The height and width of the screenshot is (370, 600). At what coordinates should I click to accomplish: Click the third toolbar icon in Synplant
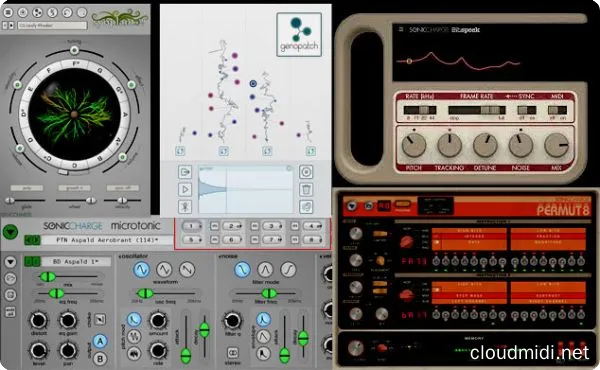(x=37, y=13)
